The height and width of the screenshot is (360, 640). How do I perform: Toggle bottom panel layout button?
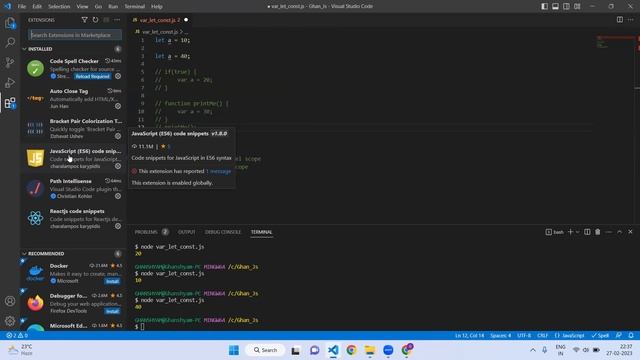pos(556,6)
